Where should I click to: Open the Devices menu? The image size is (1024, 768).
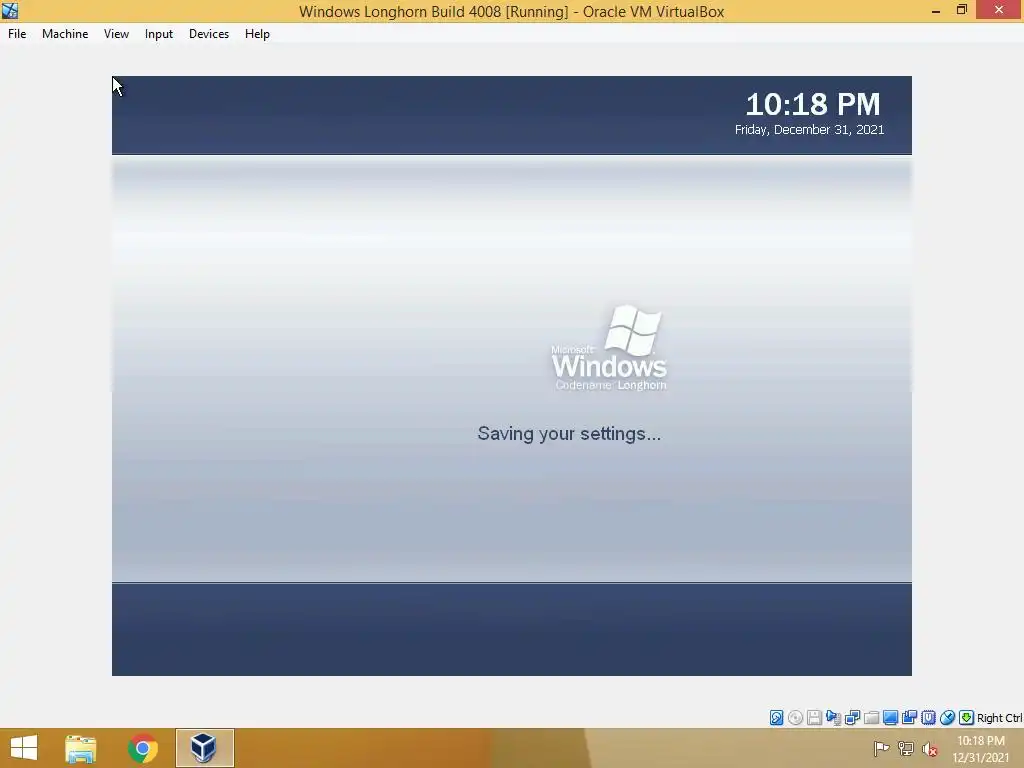[x=209, y=34]
